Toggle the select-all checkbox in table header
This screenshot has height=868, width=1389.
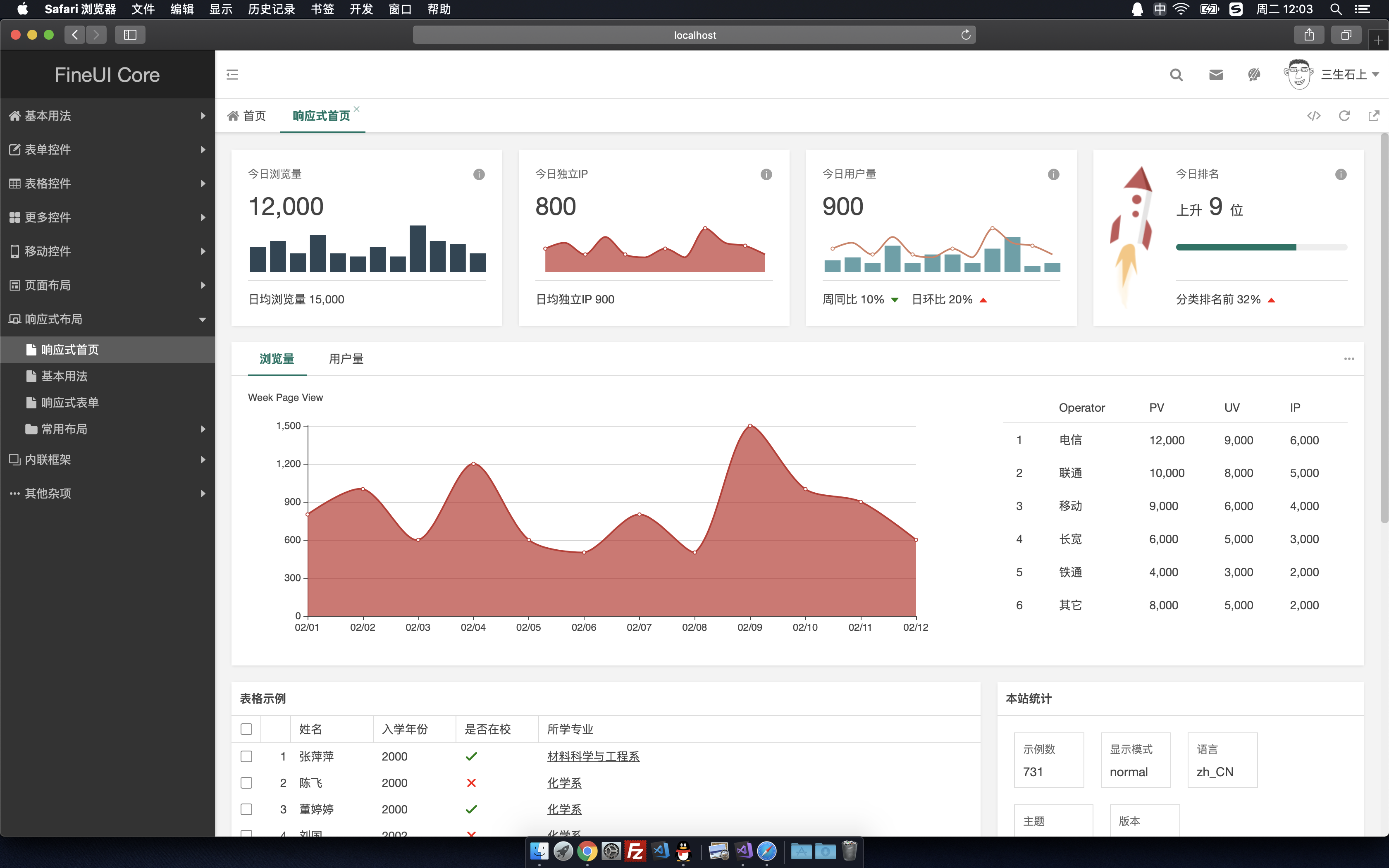pyautogui.click(x=246, y=729)
